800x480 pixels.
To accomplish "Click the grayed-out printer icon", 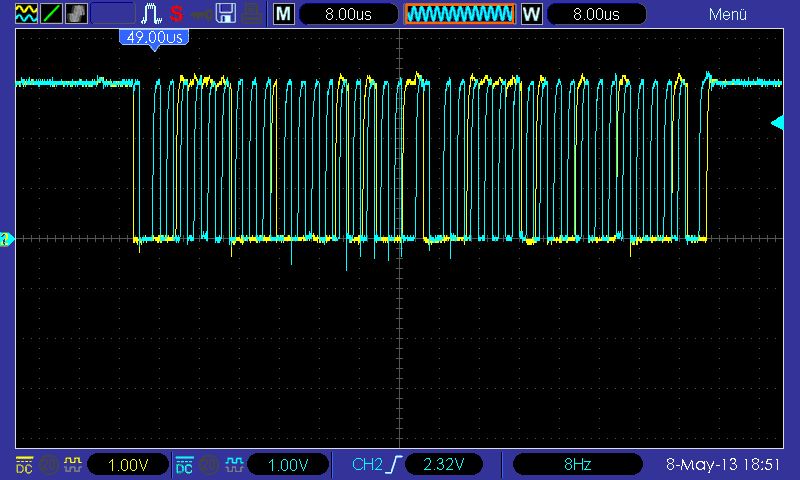I will (252, 14).
